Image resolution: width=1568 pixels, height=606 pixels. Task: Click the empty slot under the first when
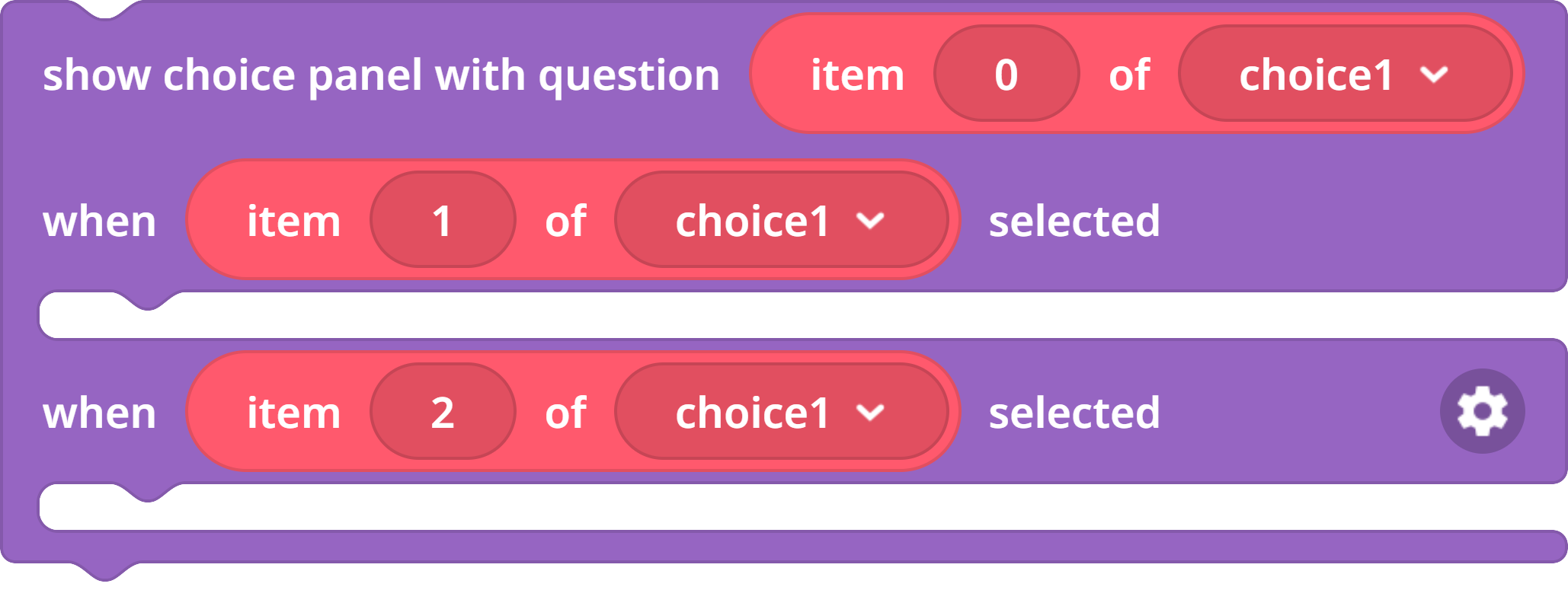click(803, 316)
